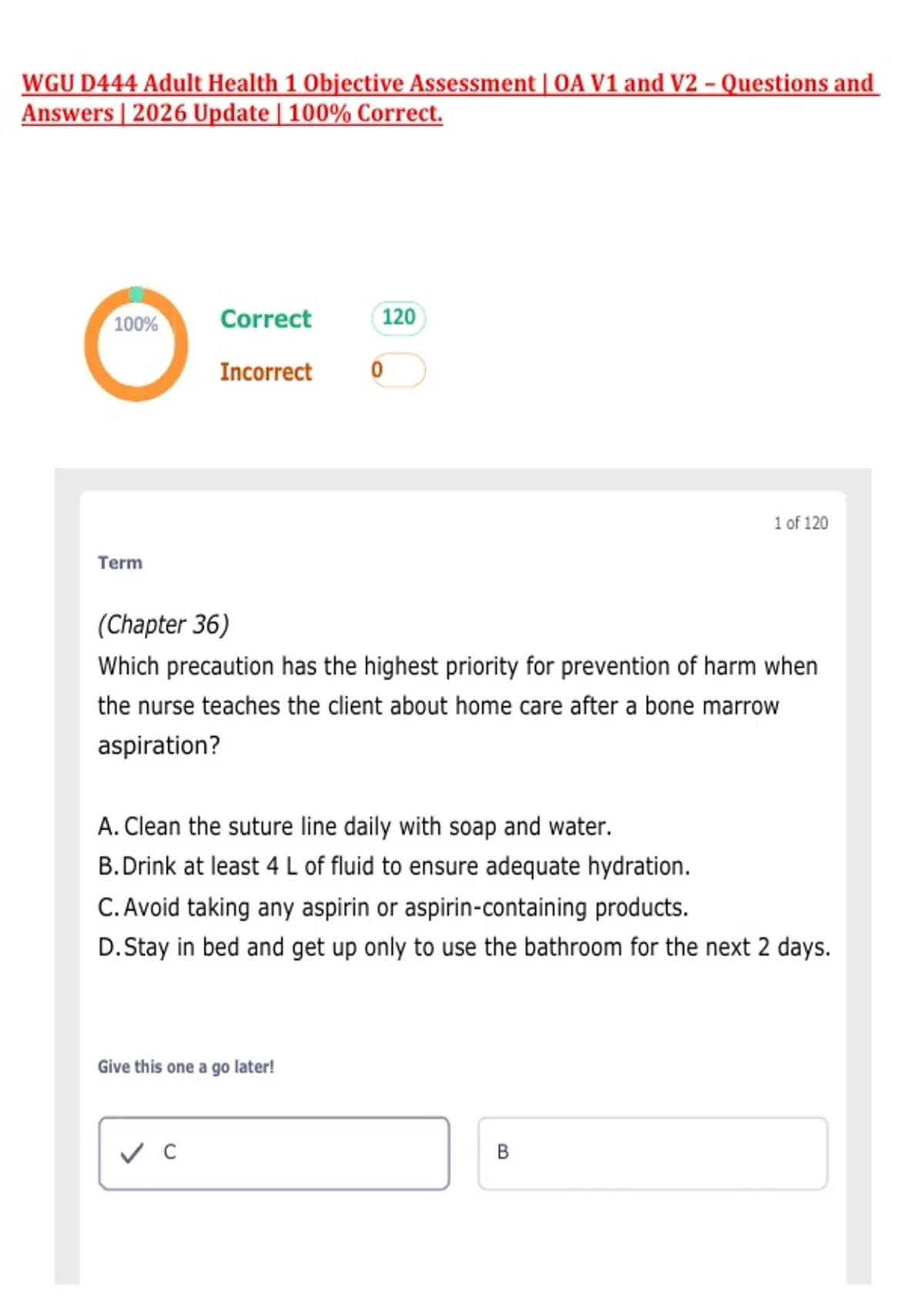This screenshot has width=924, height=1309.
Task: Click the 1 of 120 card counter
Action: tap(801, 524)
